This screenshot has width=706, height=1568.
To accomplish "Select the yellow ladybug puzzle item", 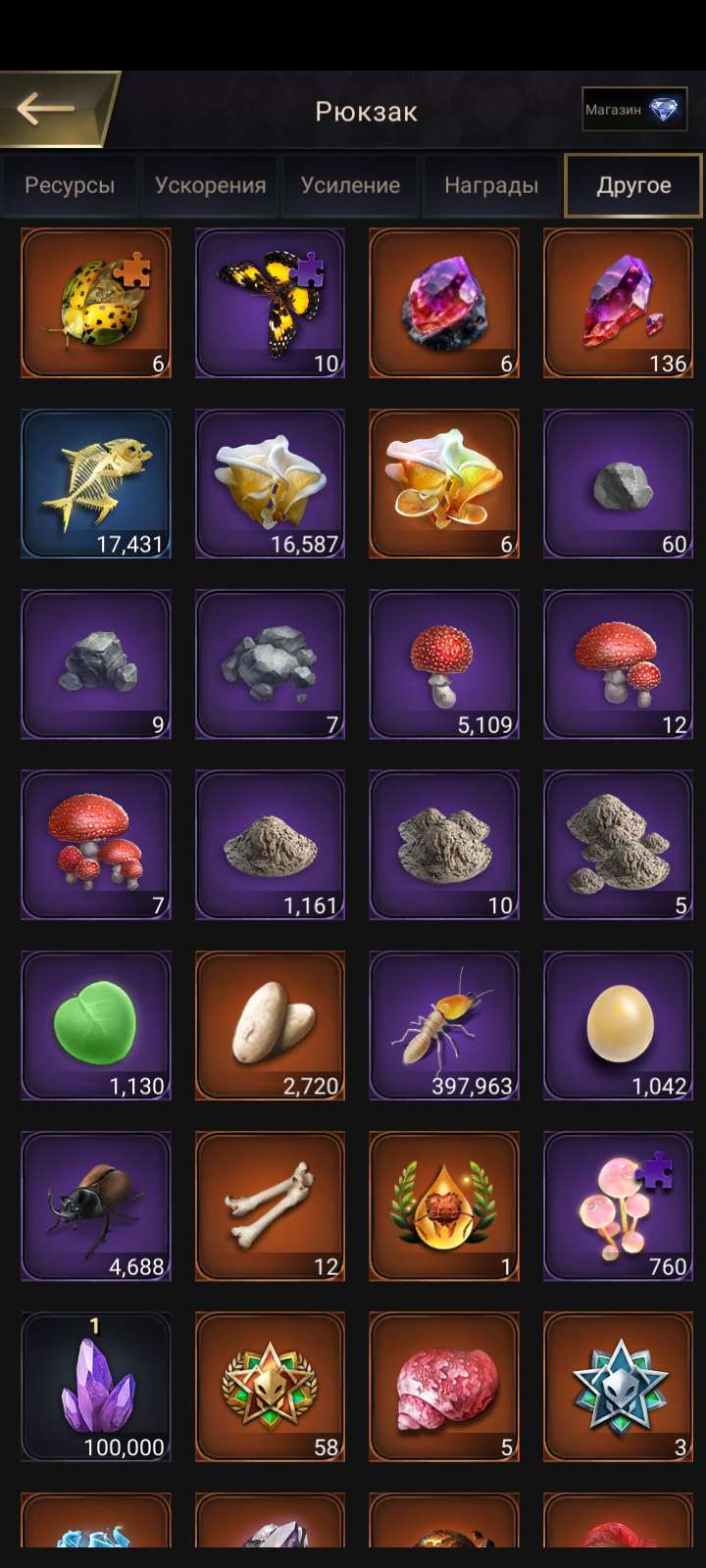I will point(96,303).
